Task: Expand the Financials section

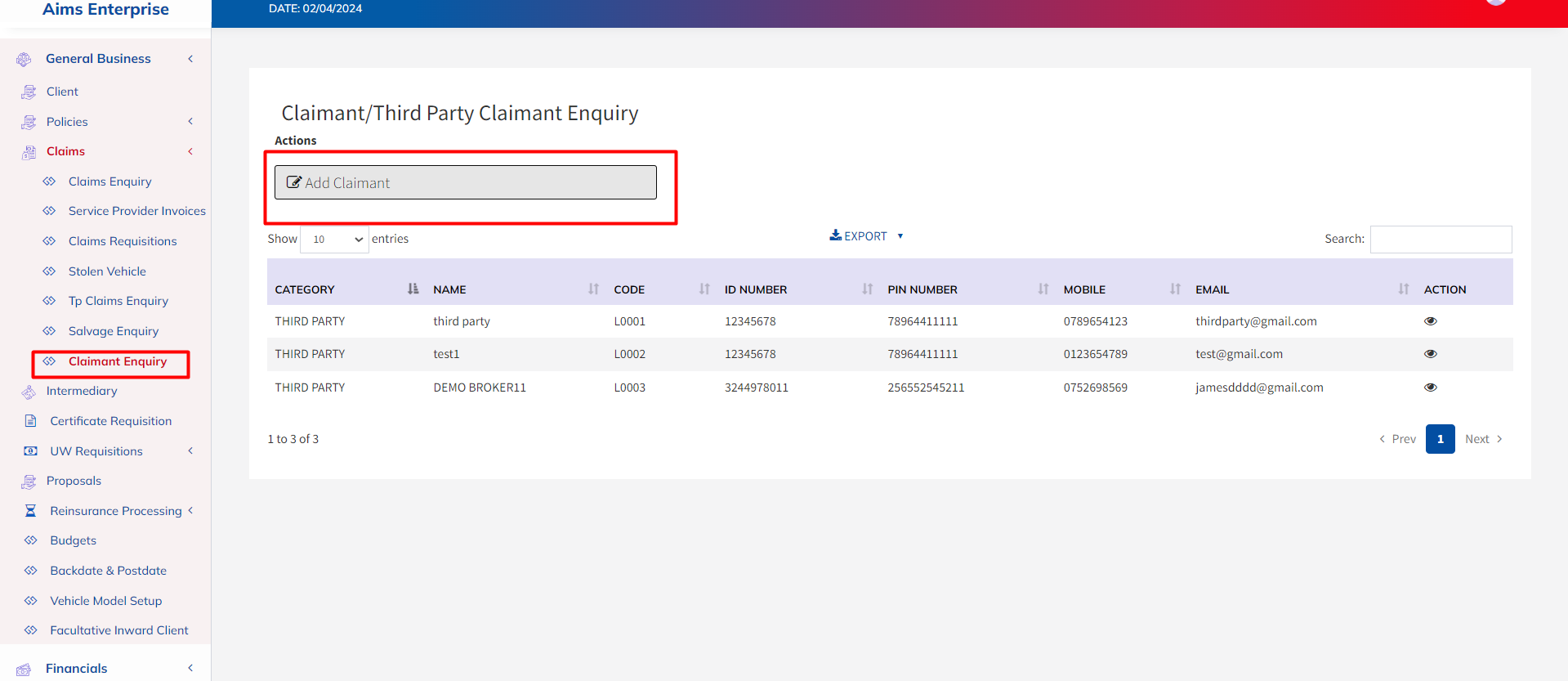Action: click(190, 668)
